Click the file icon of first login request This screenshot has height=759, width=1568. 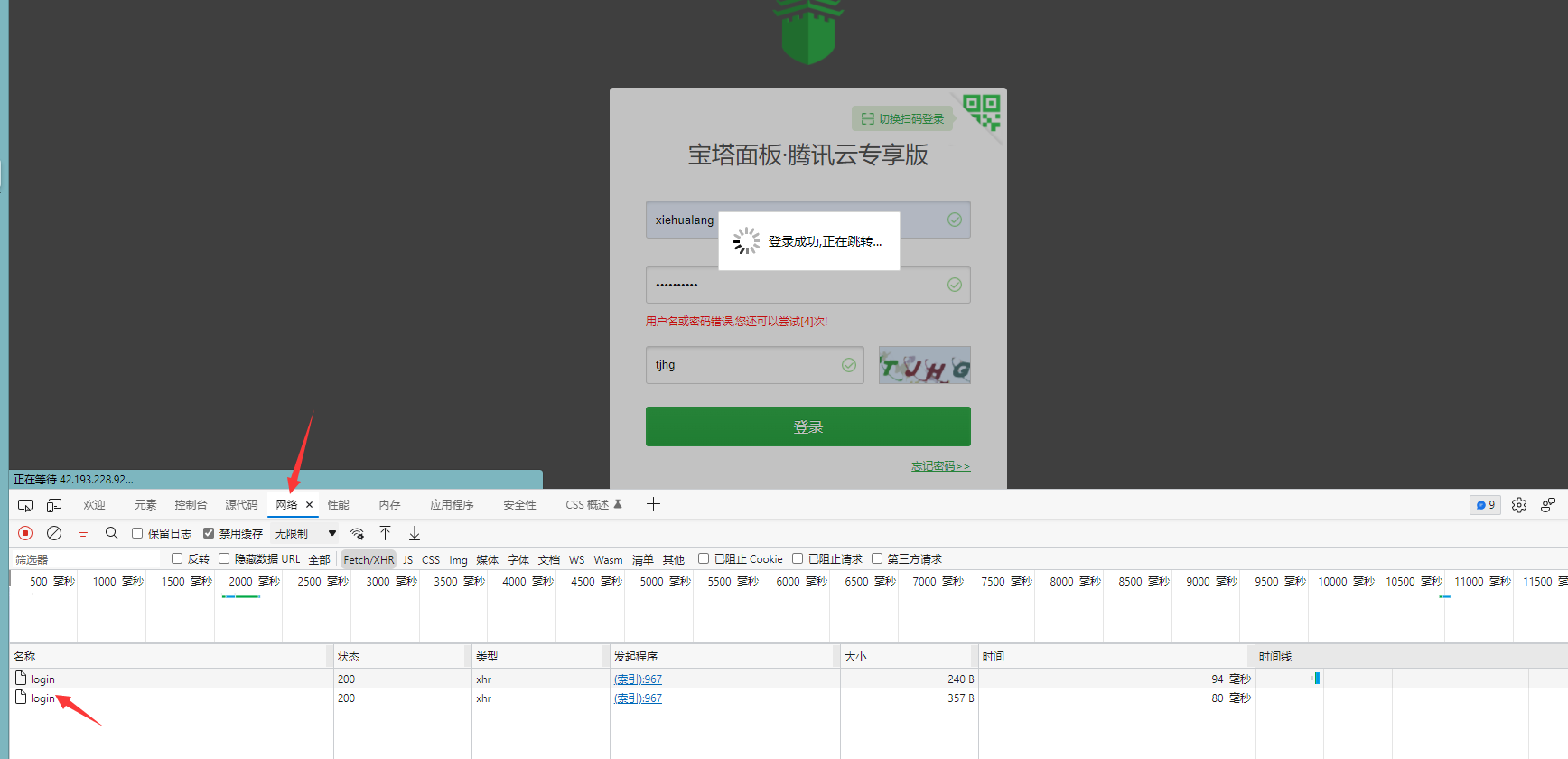pos(21,678)
